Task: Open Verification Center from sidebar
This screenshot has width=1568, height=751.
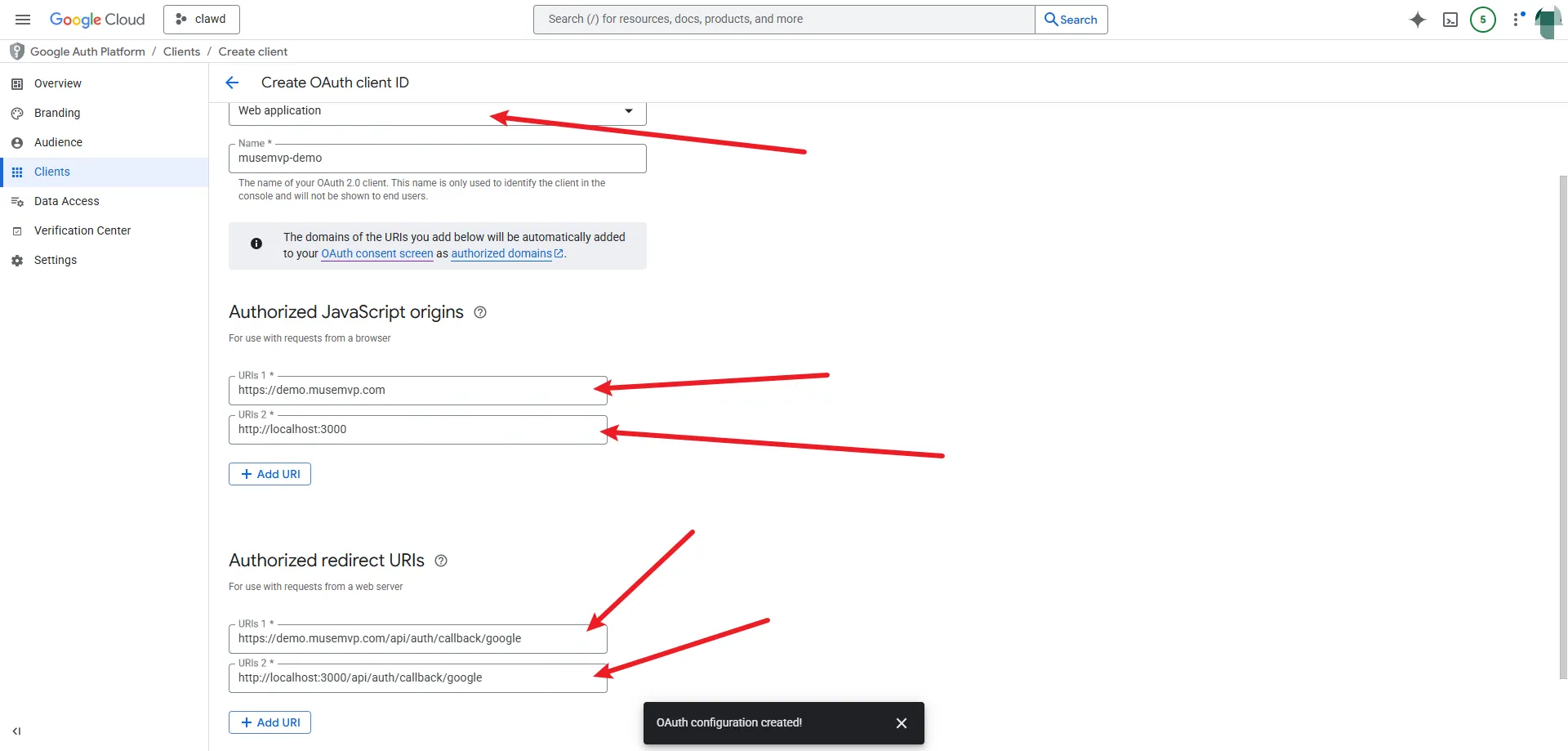Action: [82, 230]
